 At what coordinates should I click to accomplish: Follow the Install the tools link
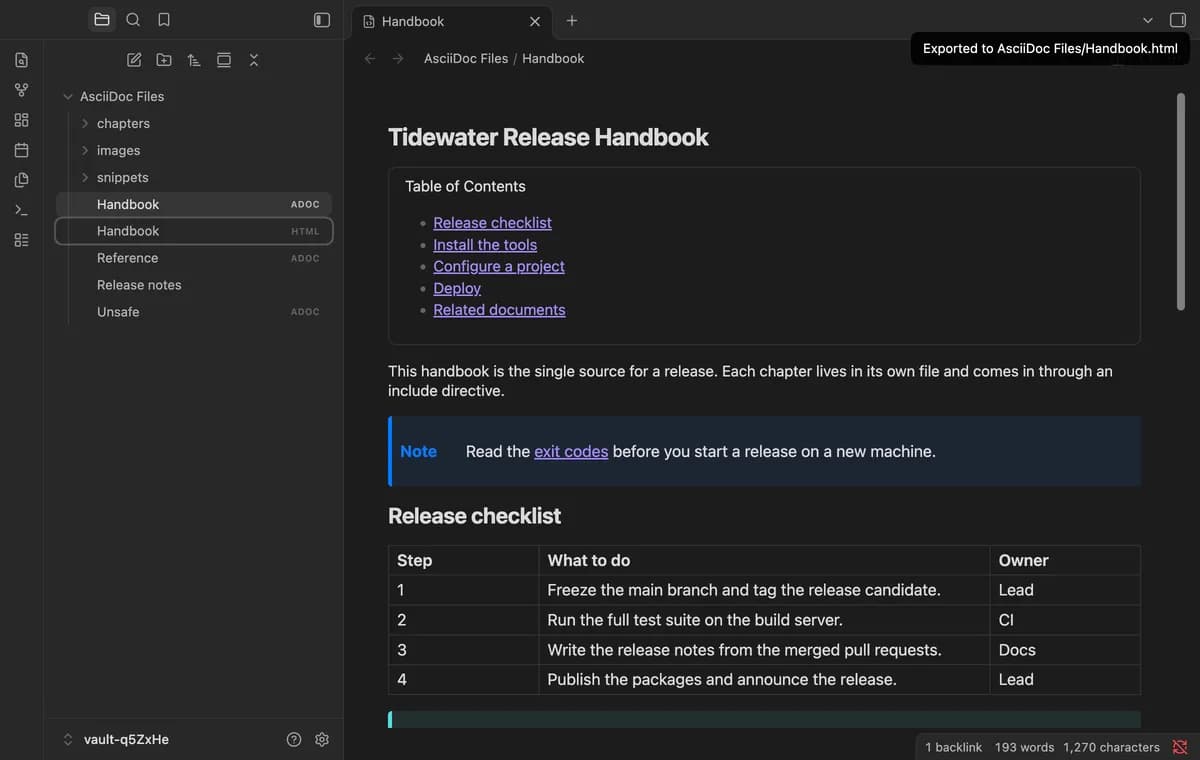485,245
